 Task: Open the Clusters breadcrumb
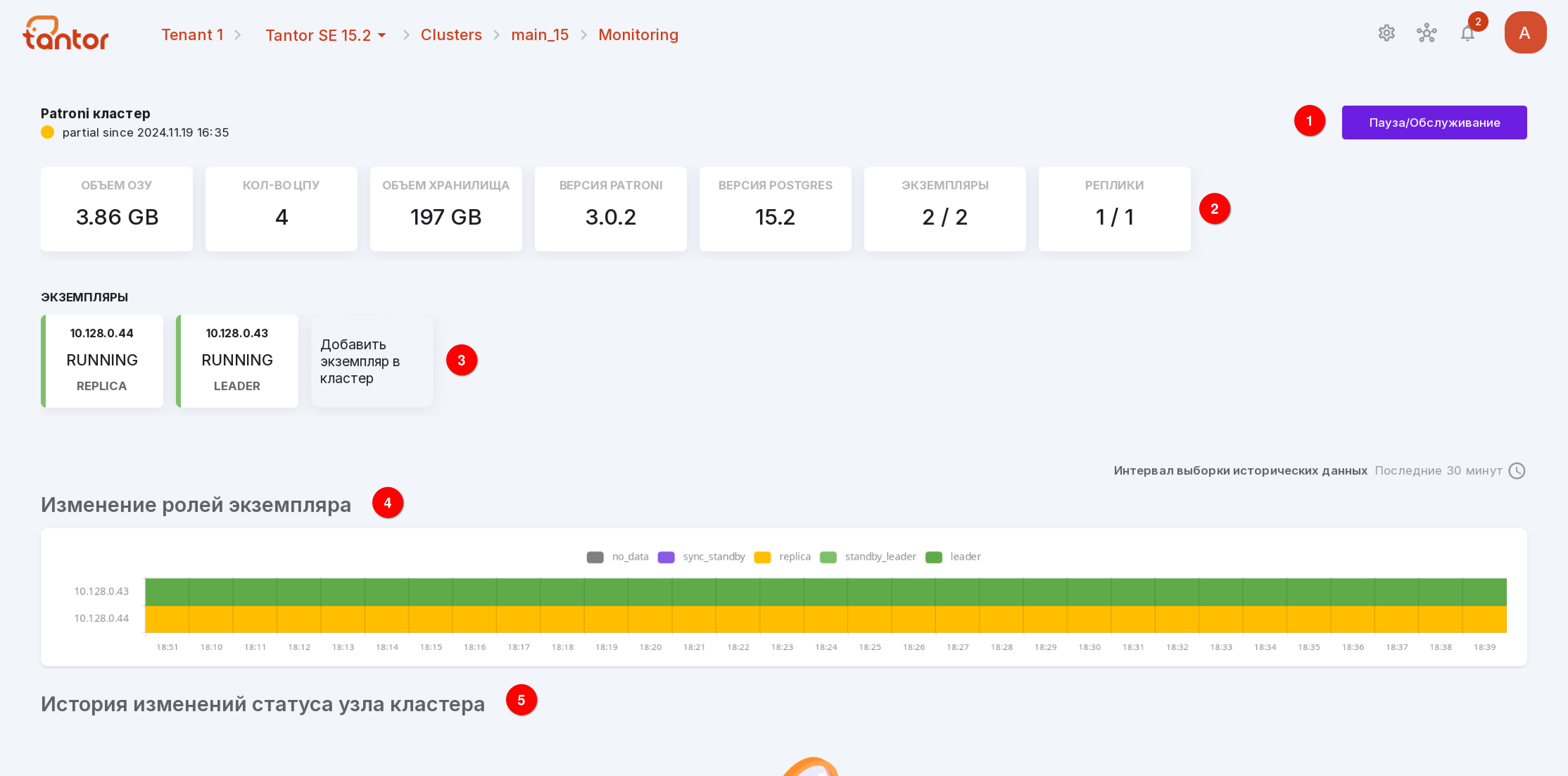coord(451,35)
